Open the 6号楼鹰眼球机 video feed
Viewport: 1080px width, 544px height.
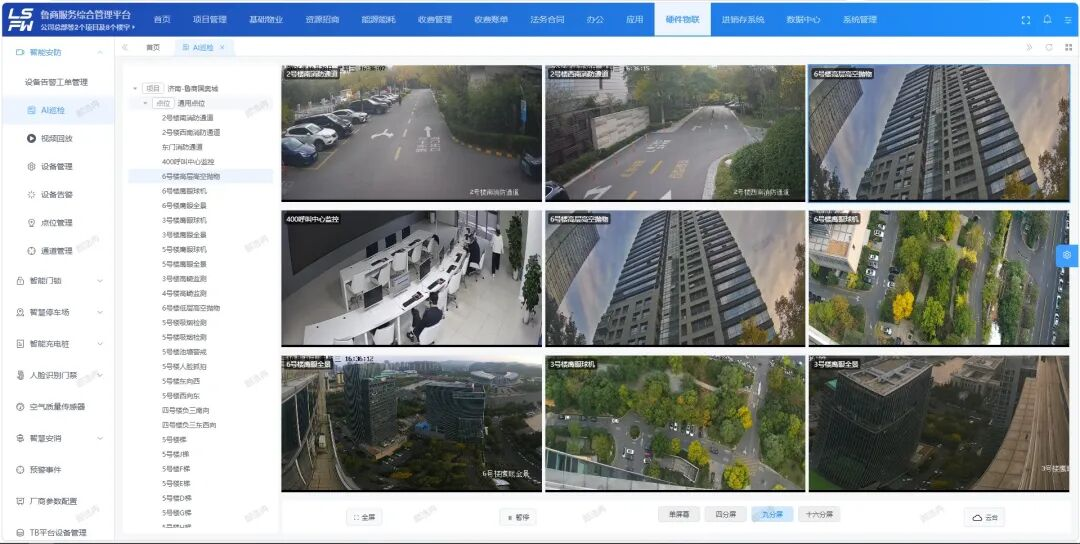[x=939, y=278]
